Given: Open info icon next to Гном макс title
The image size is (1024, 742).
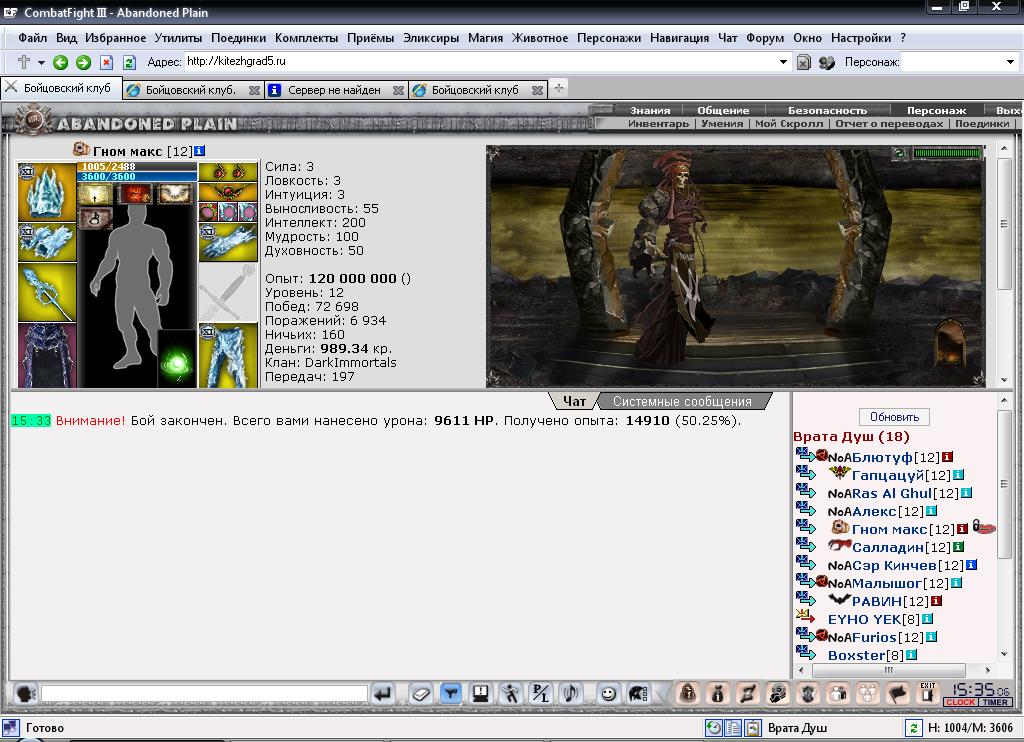Looking at the screenshot, I should coord(200,151).
